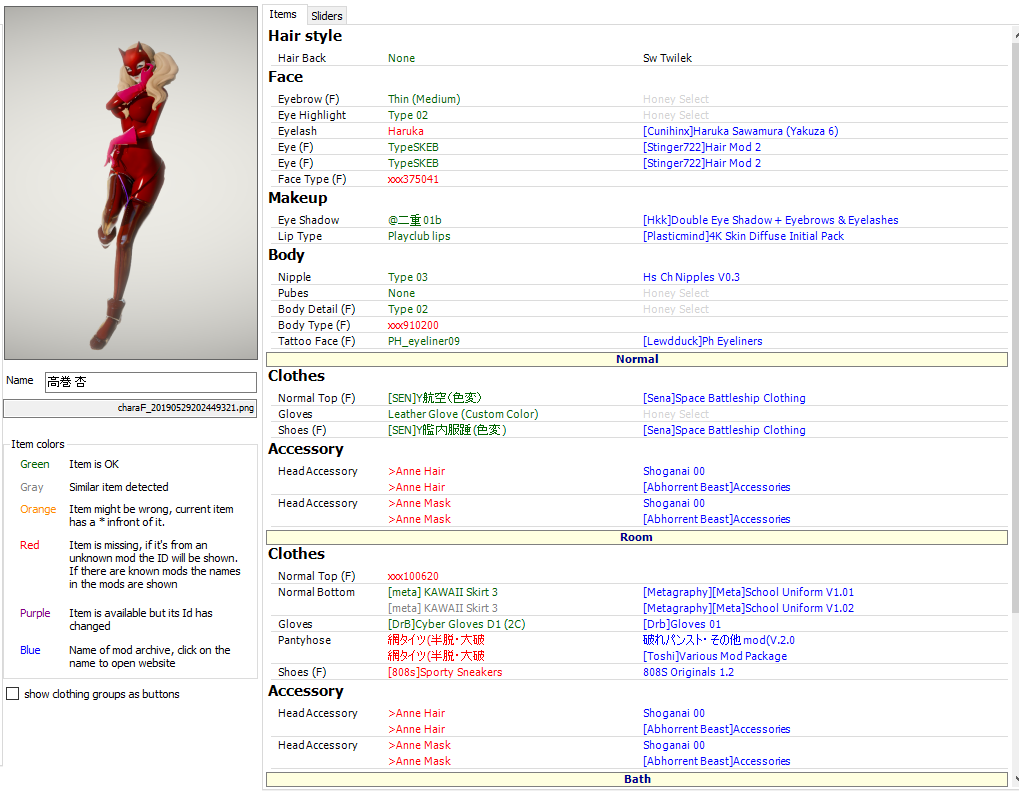Image resolution: width=1019 pixels, height=791 pixels.
Task: Open the [Toshi]Various Mod Package link
Action: pyautogui.click(x=715, y=656)
